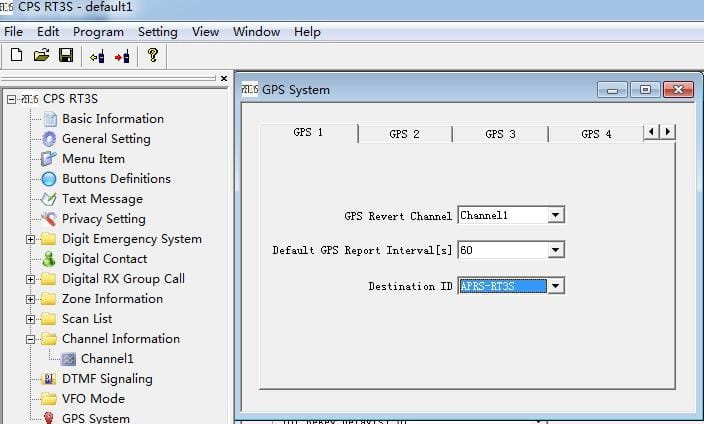
Task: Open the Setting menu
Action: click(157, 32)
